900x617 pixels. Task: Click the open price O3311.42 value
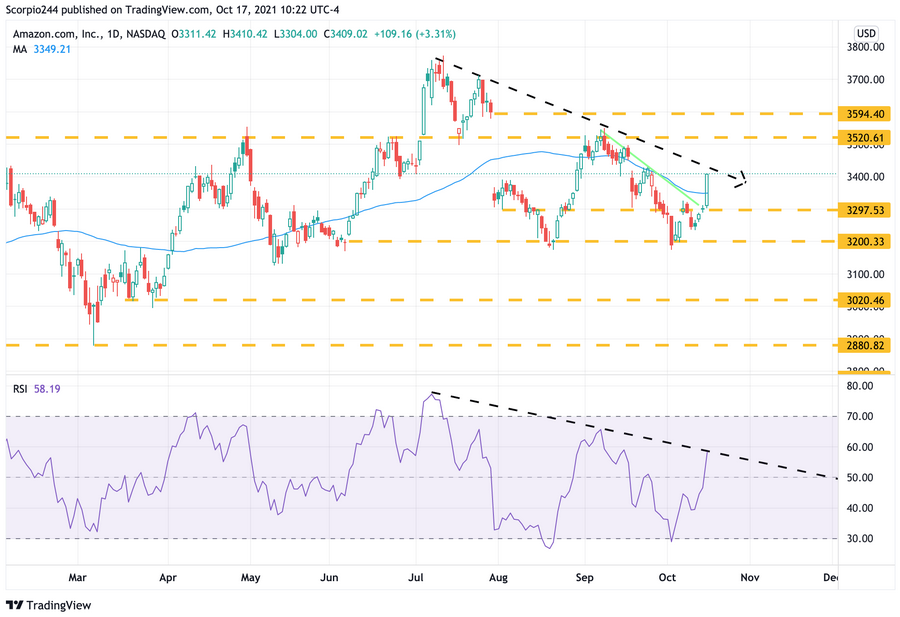(x=193, y=34)
